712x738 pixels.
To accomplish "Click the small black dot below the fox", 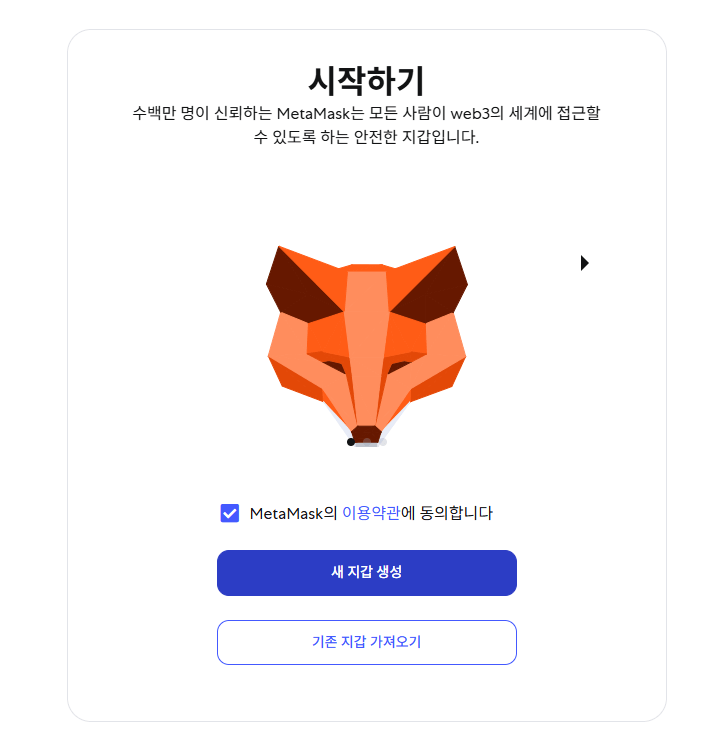I will pos(350,442).
